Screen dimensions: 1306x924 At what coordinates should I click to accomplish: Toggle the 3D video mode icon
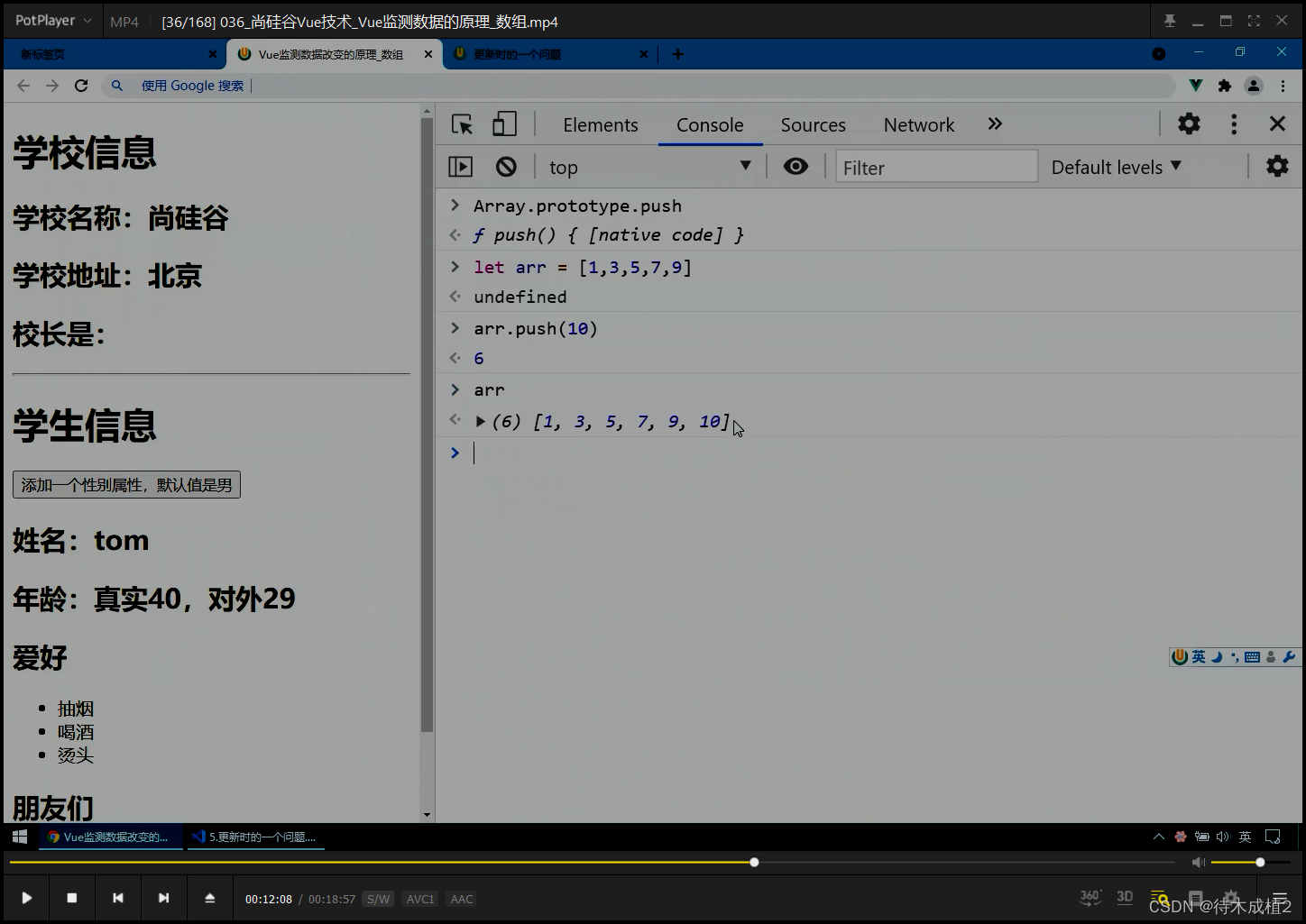(x=1125, y=897)
